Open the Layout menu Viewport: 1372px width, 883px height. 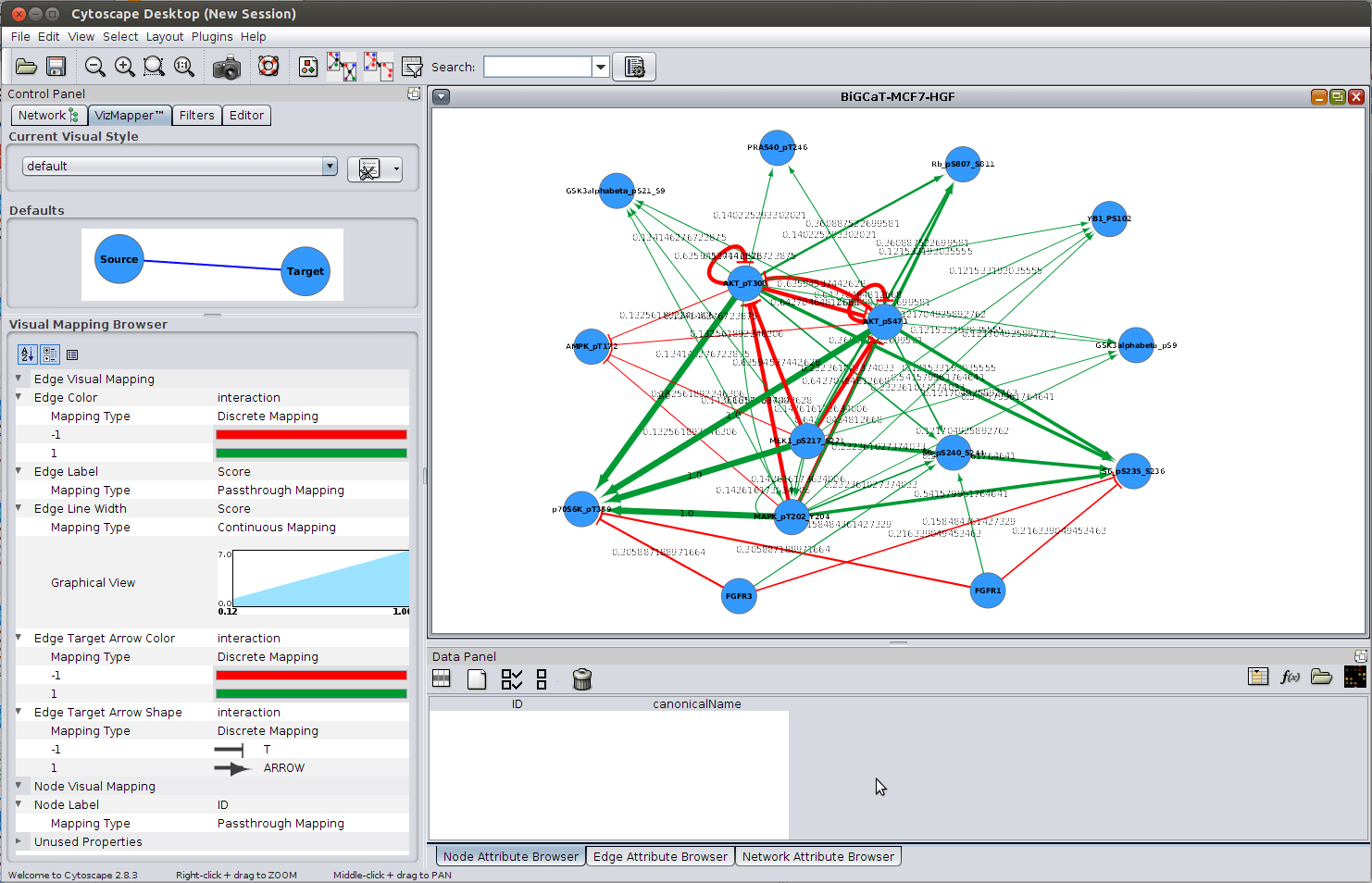point(165,37)
